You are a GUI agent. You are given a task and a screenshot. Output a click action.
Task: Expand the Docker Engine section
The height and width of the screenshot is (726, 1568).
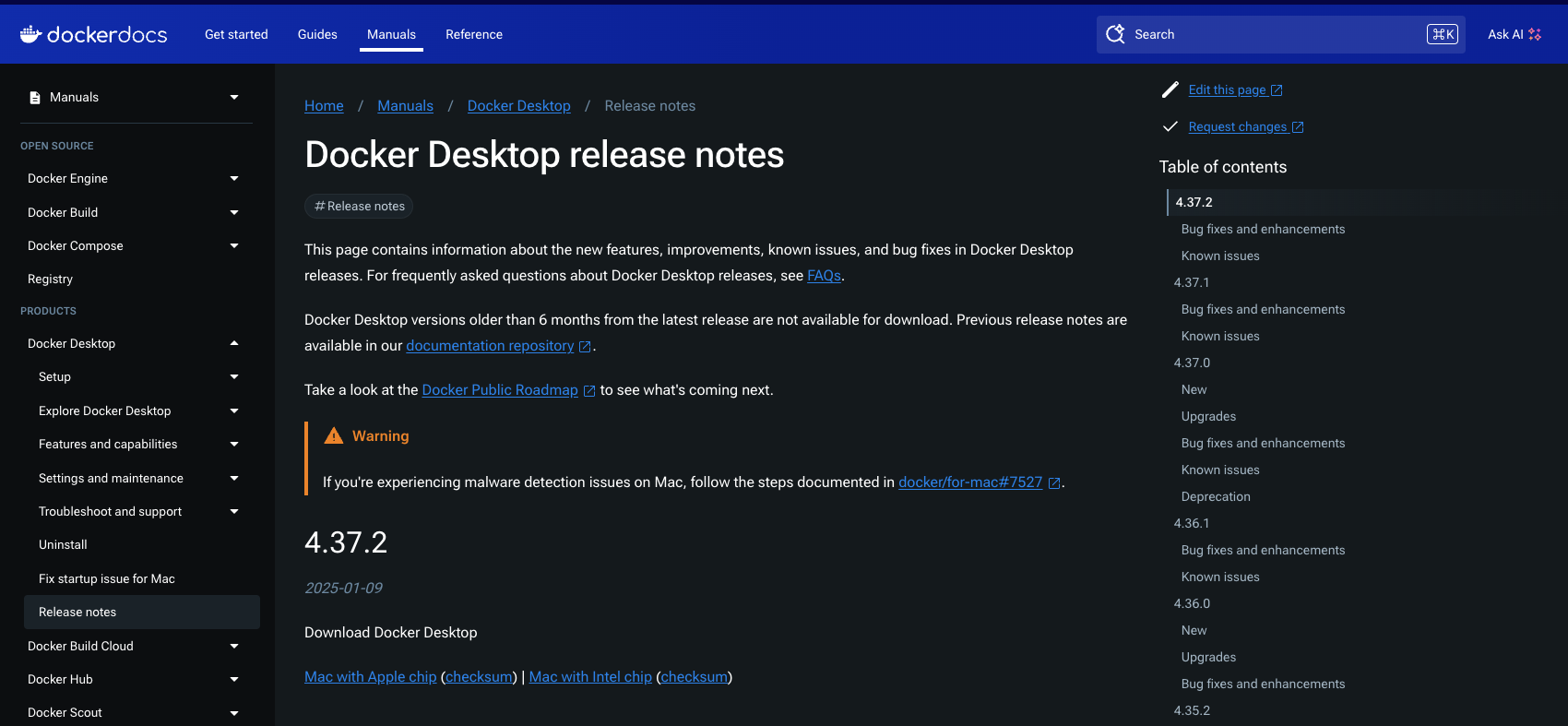pyautogui.click(x=234, y=178)
